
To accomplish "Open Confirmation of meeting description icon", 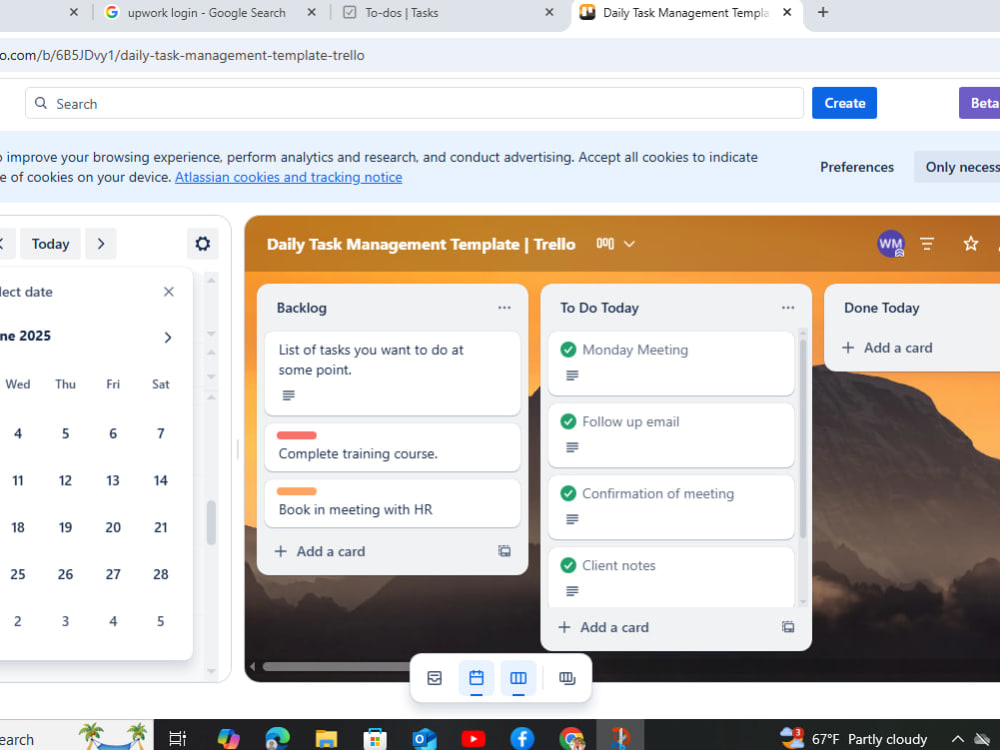I will coord(572,519).
